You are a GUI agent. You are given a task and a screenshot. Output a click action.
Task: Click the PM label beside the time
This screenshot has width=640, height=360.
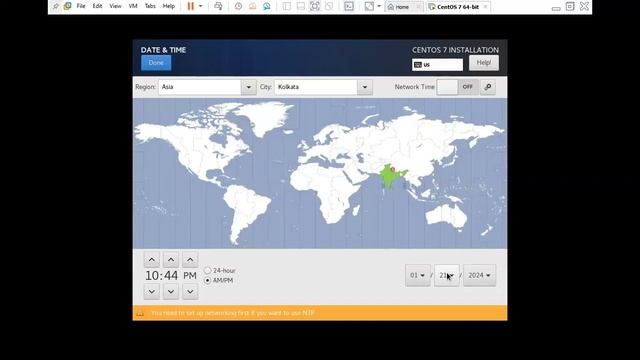click(x=190, y=276)
